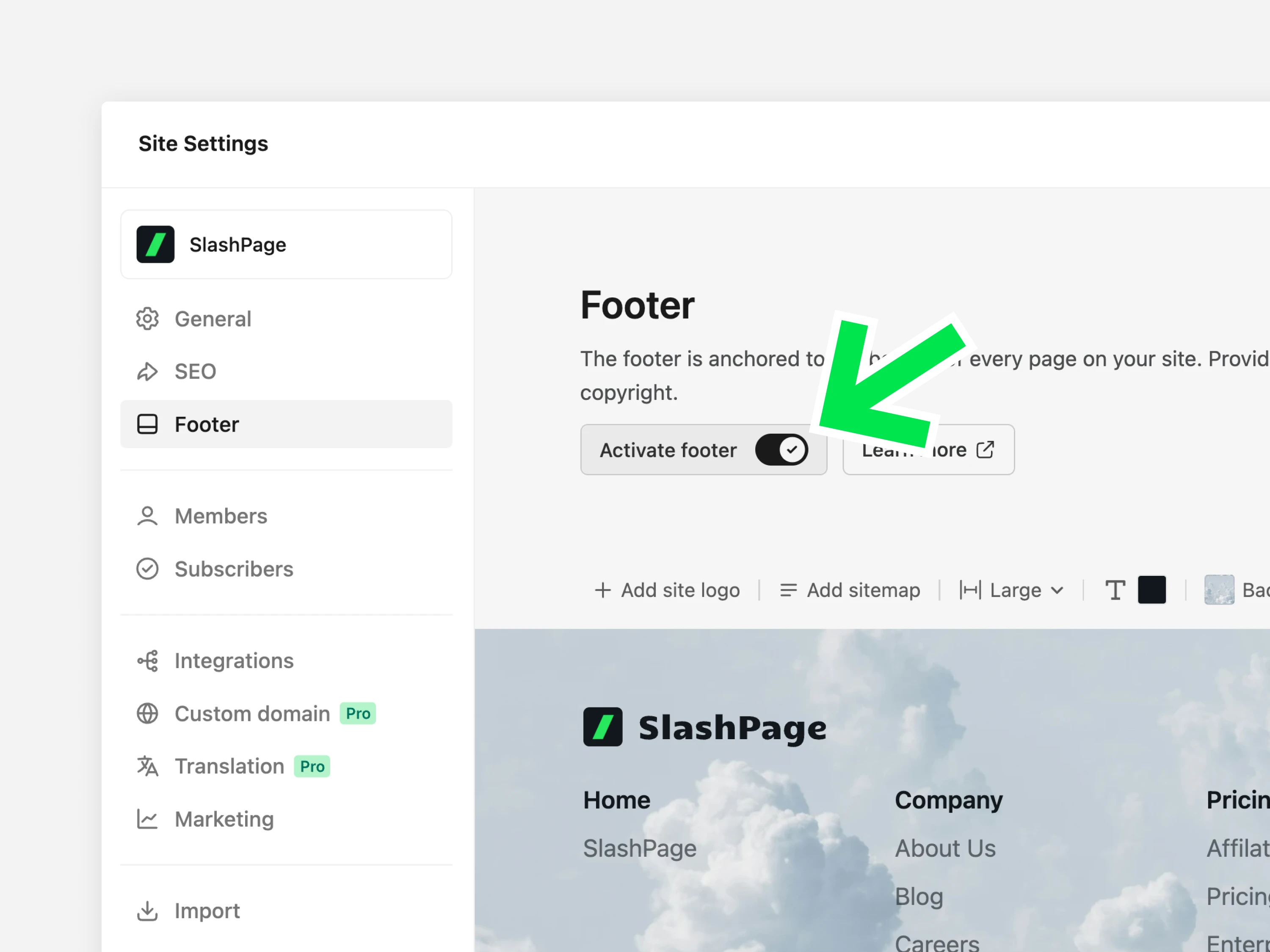Click the black text color swatch
Image resolution: width=1270 pixels, height=952 pixels.
pos(1152,590)
